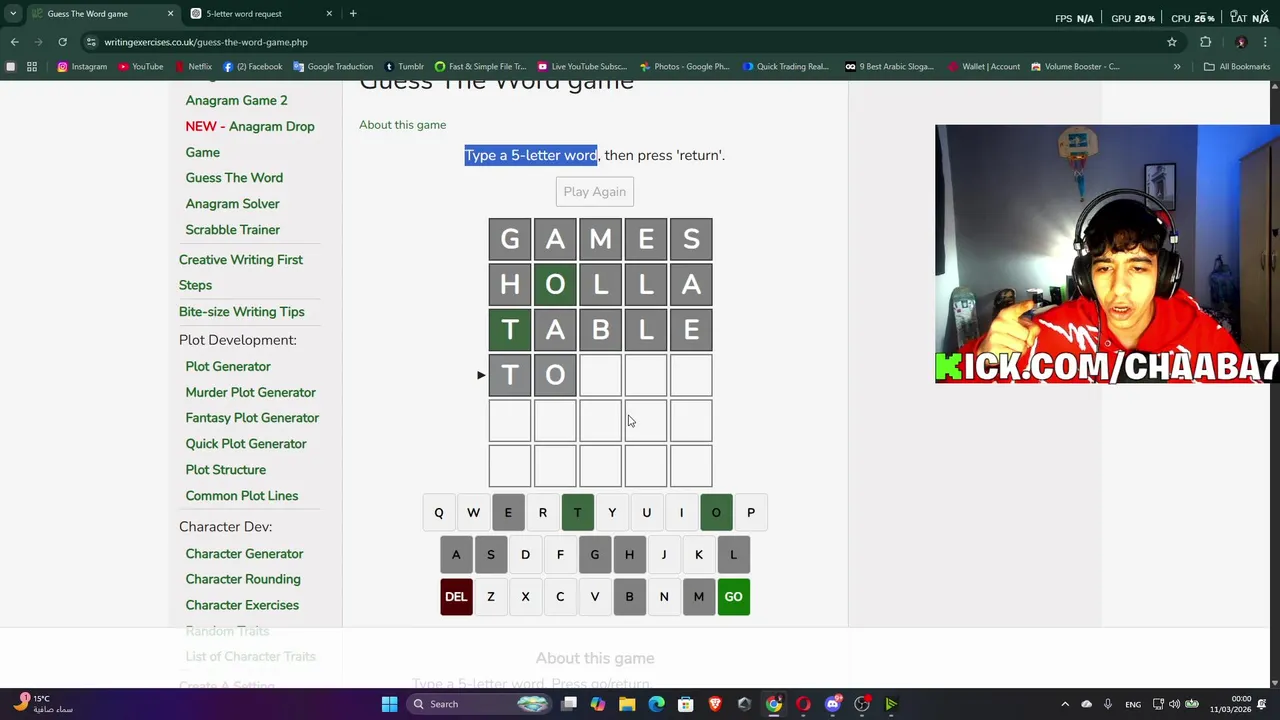Click the D key on the on-screen keyboard
The image size is (1280, 720).
point(525,555)
